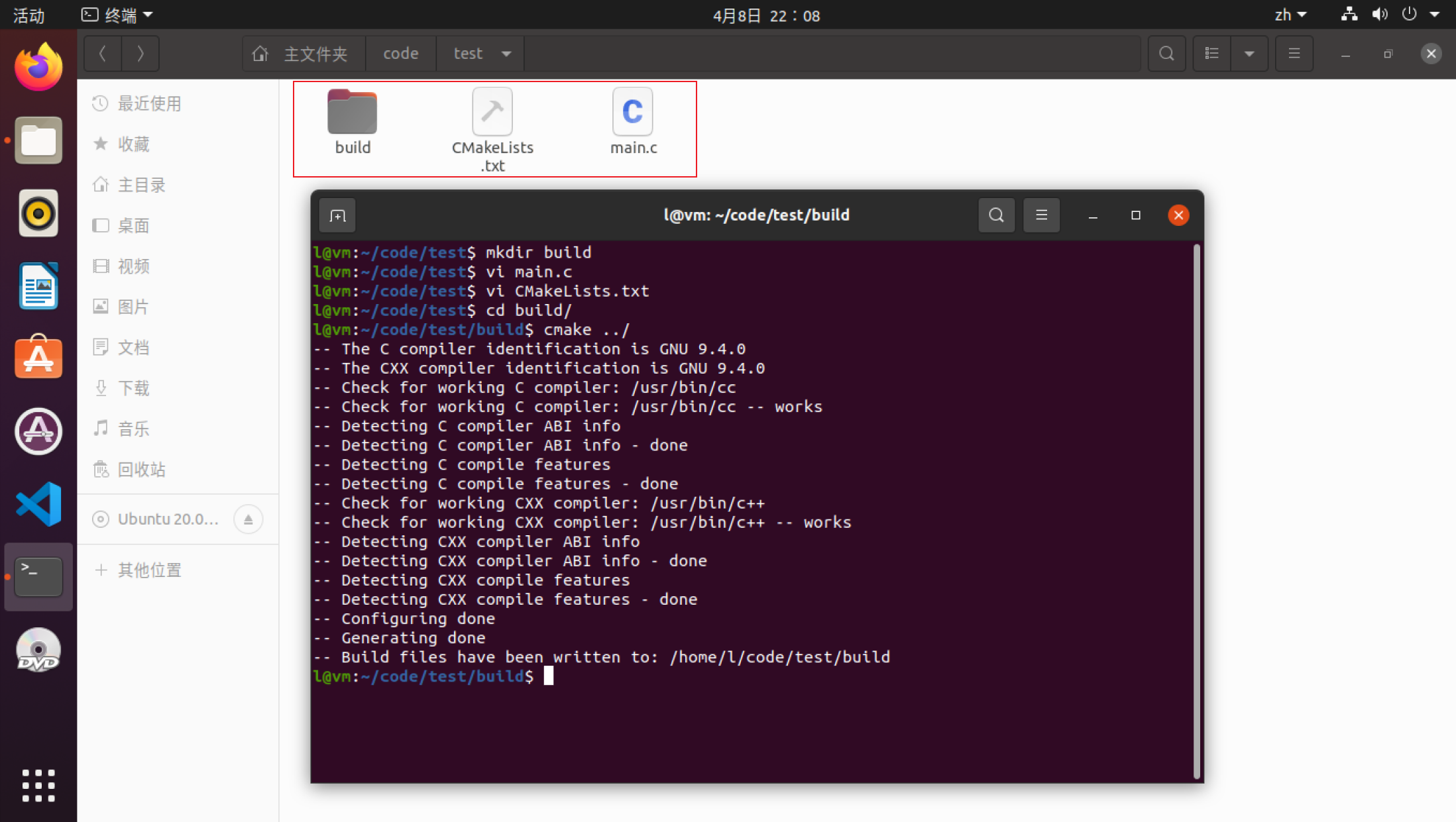Click the terminal vertical scrollbar
This screenshot has width=1456, height=822.
[x=1196, y=510]
